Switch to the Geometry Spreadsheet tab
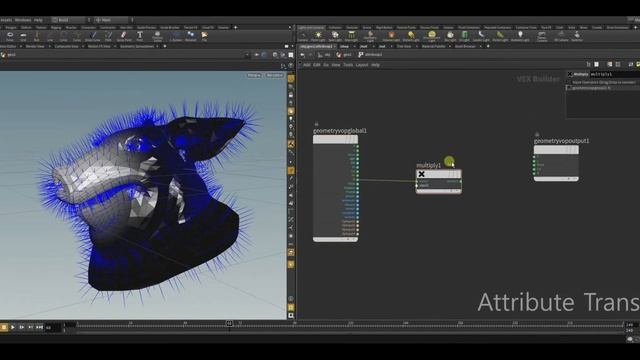 click(x=137, y=46)
